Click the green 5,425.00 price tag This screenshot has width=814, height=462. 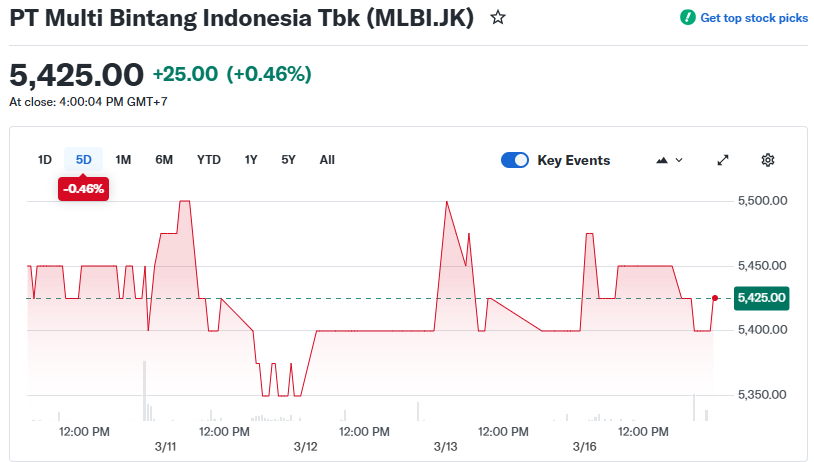coord(761,298)
